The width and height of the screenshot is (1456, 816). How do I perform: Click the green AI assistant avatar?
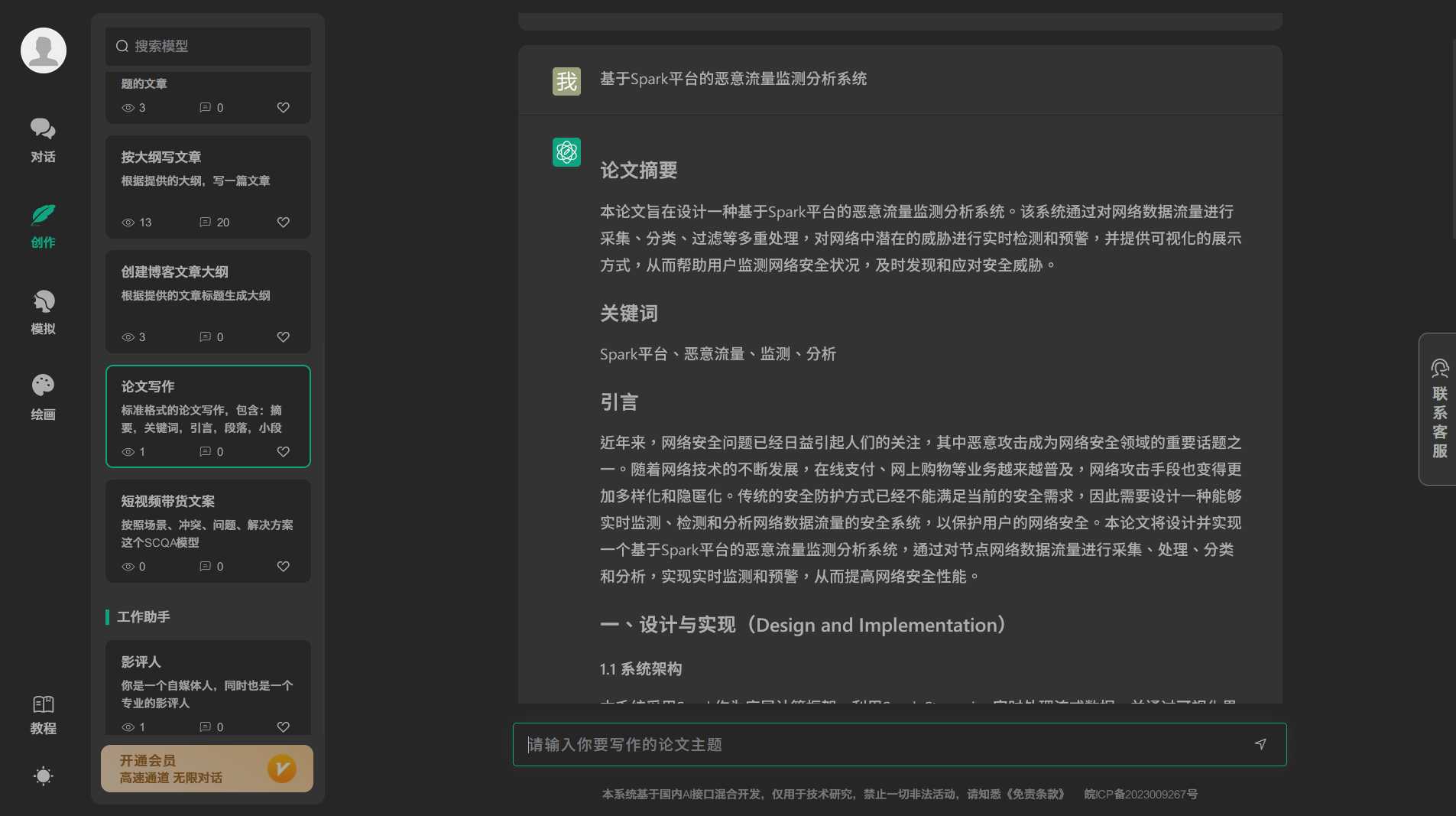click(x=566, y=152)
